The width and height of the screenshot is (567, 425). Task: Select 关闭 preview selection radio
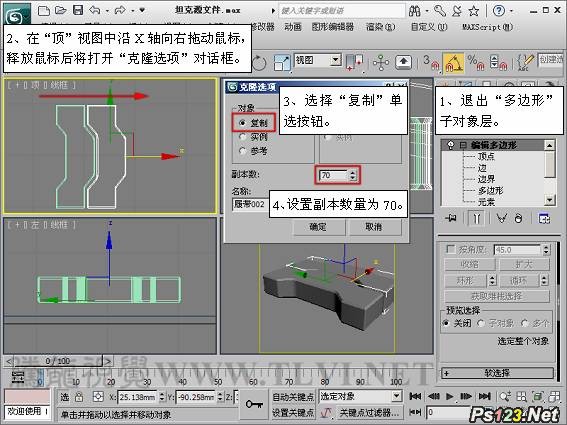pyautogui.click(x=447, y=323)
